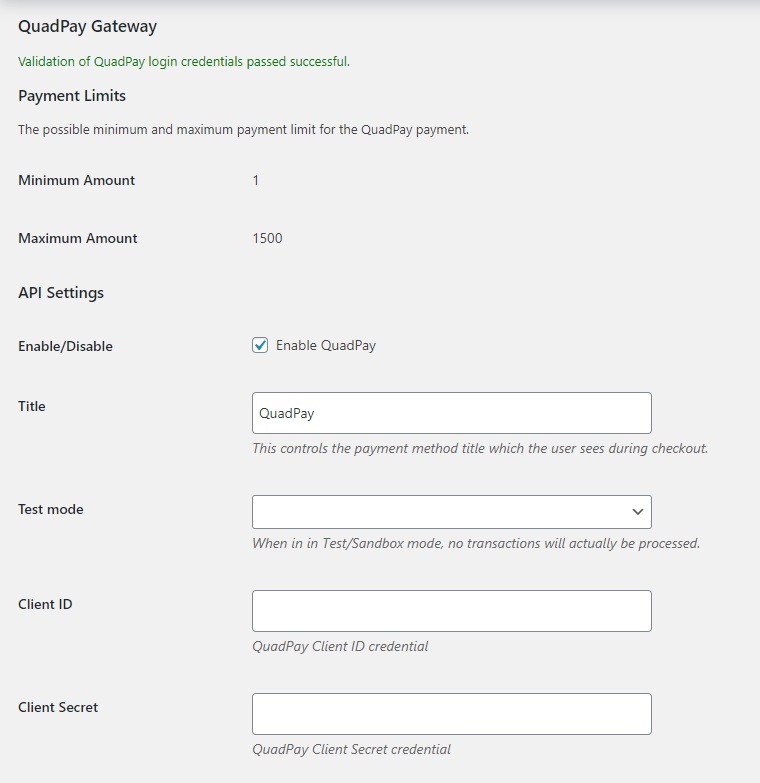
Task: Click the API Settings section heading
Action: tap(61, 292)
